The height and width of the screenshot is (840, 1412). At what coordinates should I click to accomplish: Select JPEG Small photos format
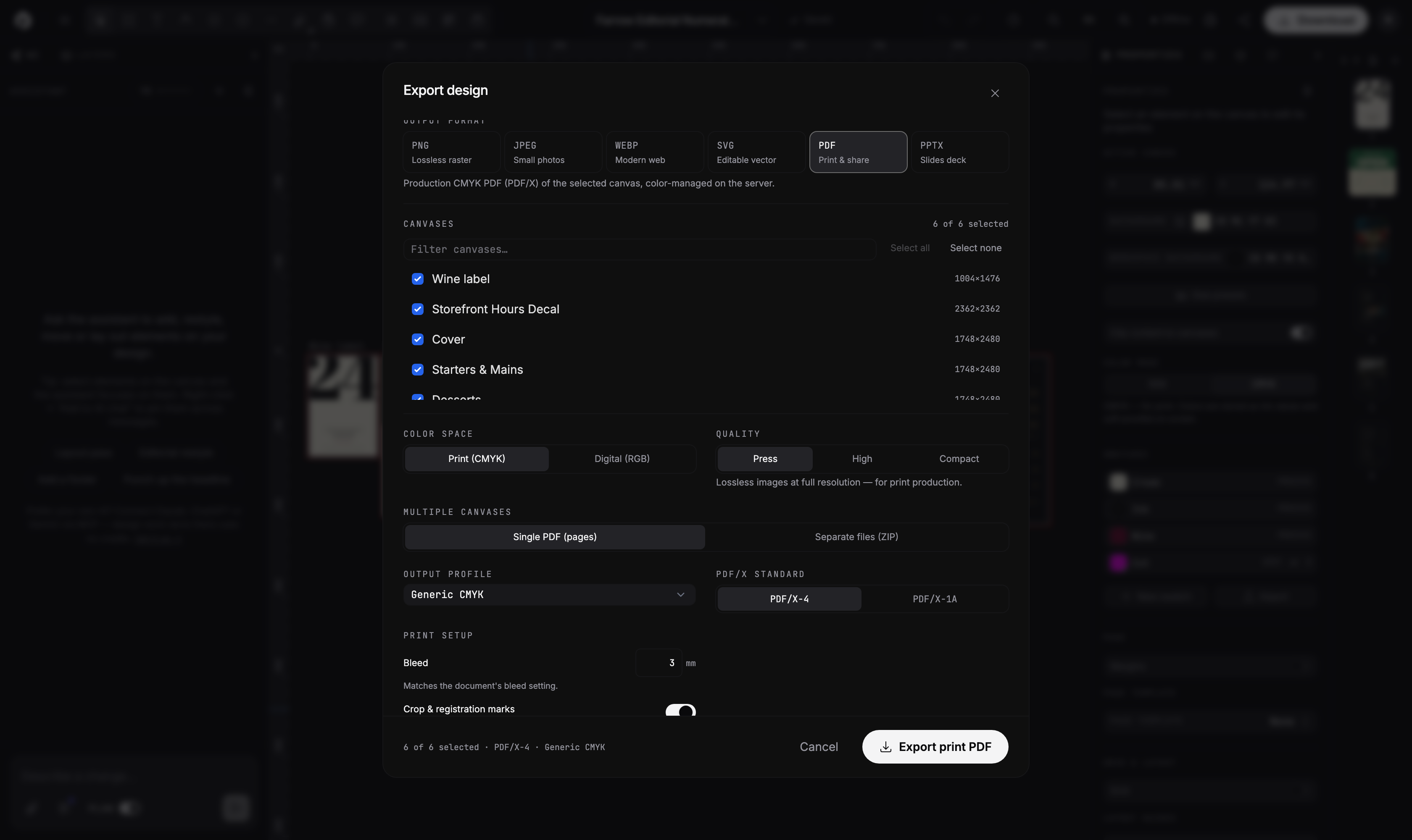coord(553,152)
